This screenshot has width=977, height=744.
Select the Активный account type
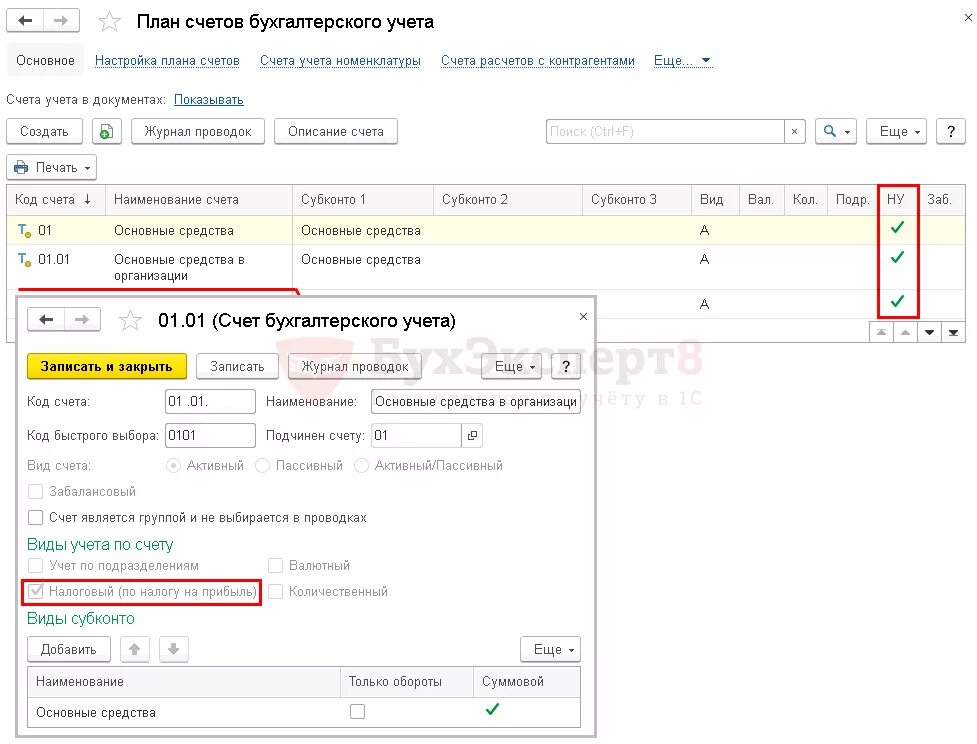tap(173, 465)
